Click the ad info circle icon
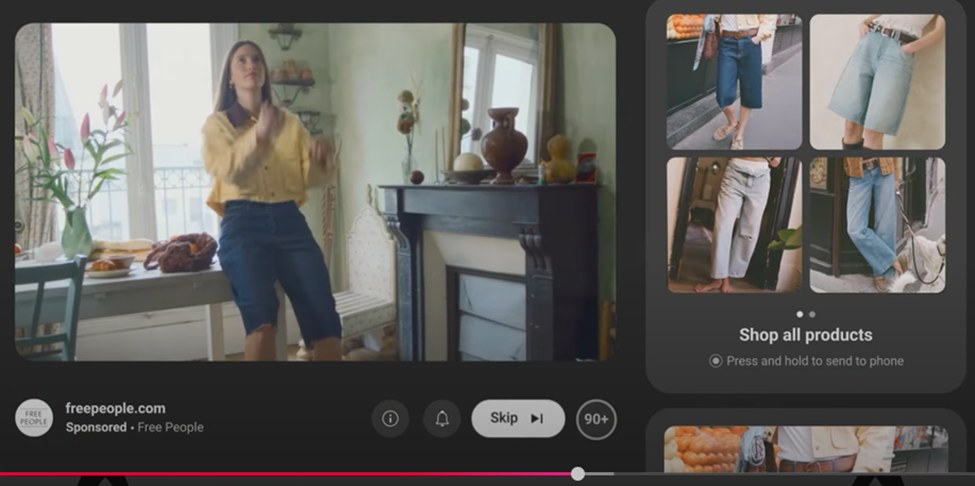Screen dimensions: 975x486 tap(390, 419)
